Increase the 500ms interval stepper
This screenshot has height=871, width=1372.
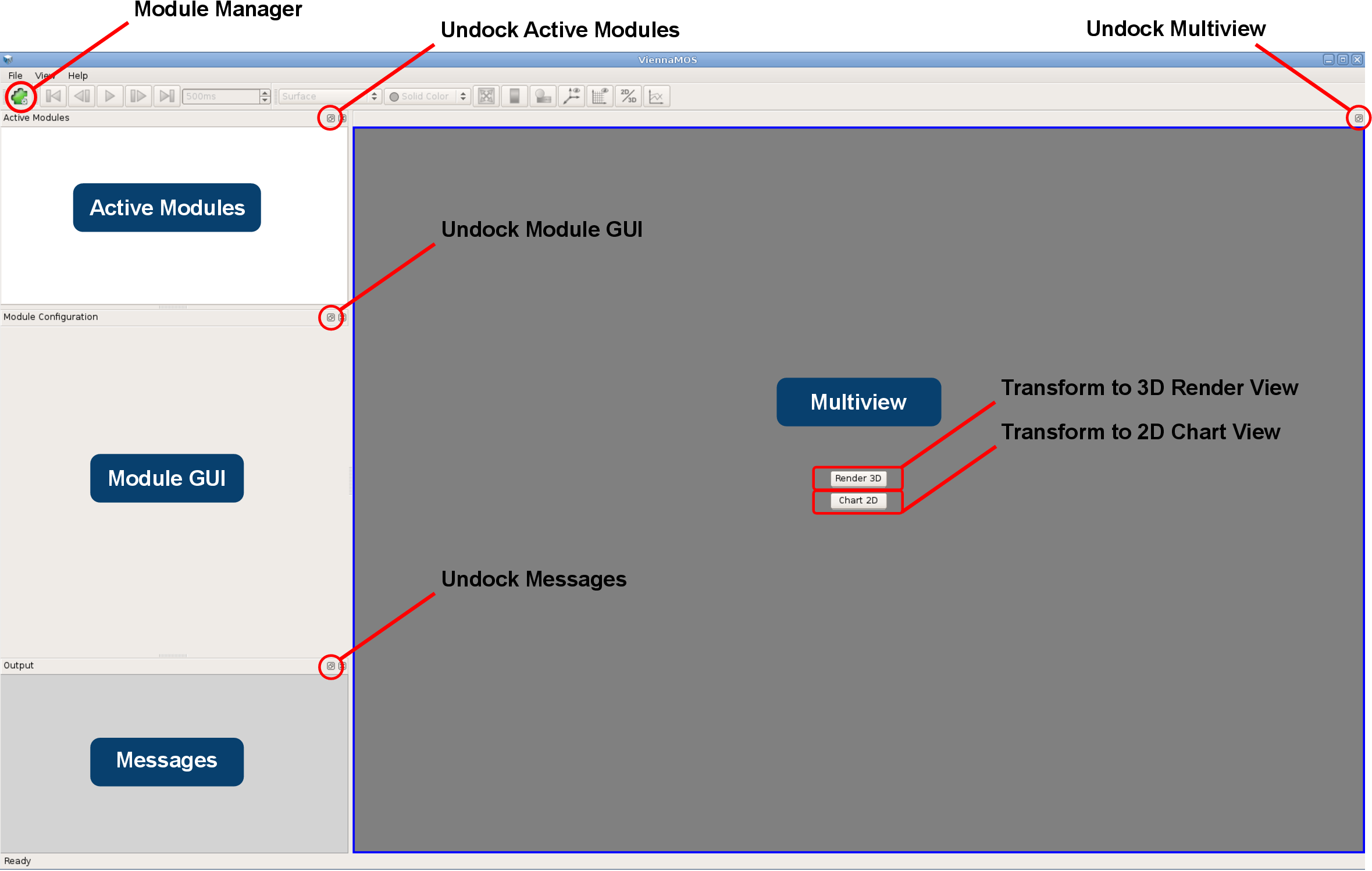265,93
